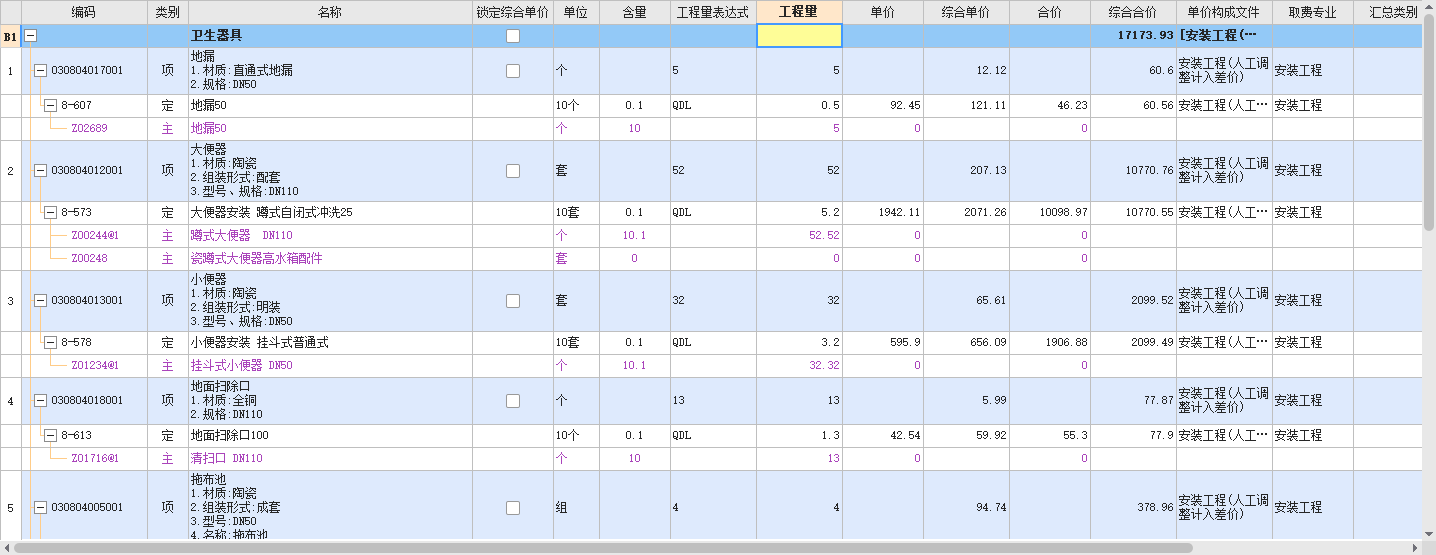
Task: Click the 单位 column header
Action: tap(575, 12)
